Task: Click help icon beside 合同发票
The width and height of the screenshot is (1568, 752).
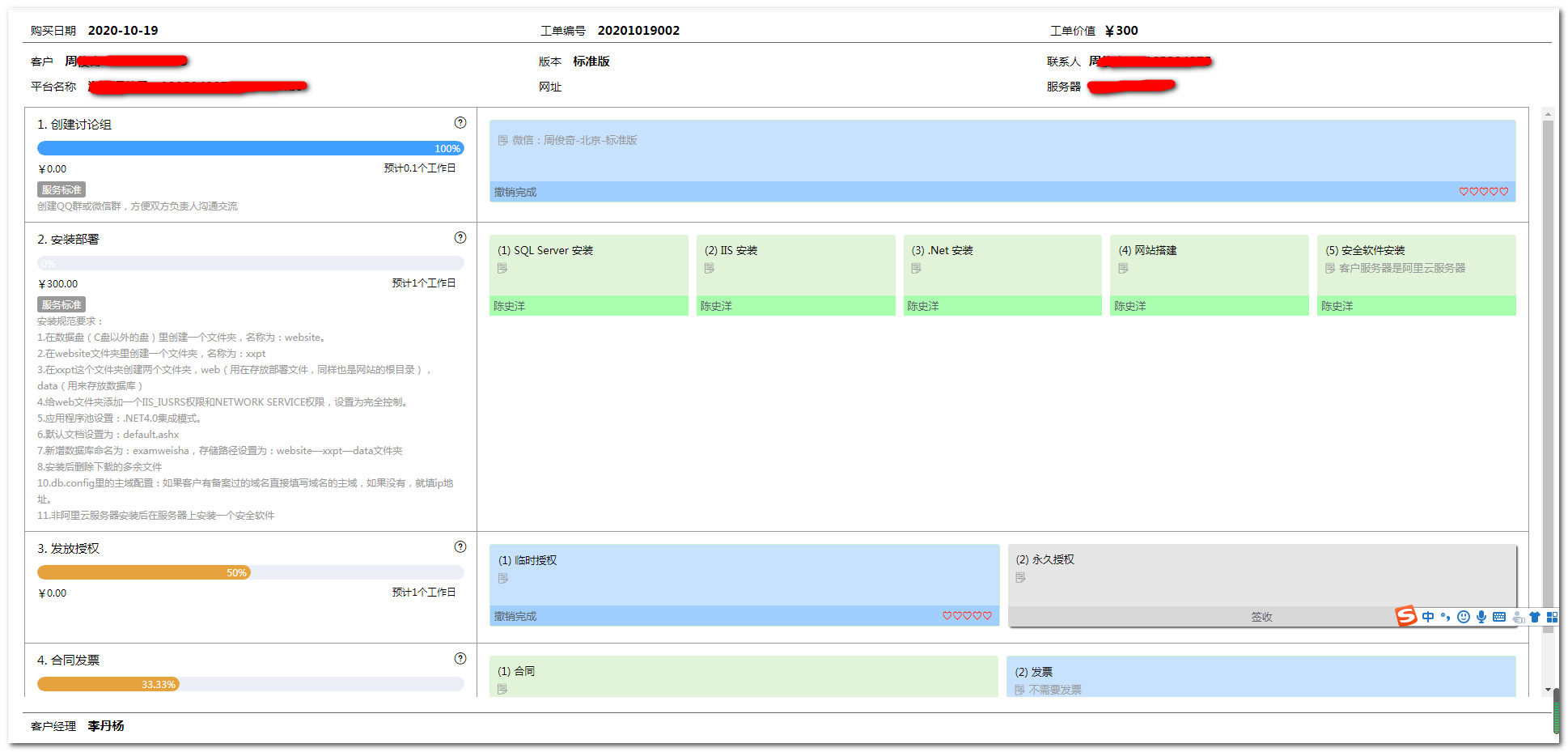Action: 460,659
